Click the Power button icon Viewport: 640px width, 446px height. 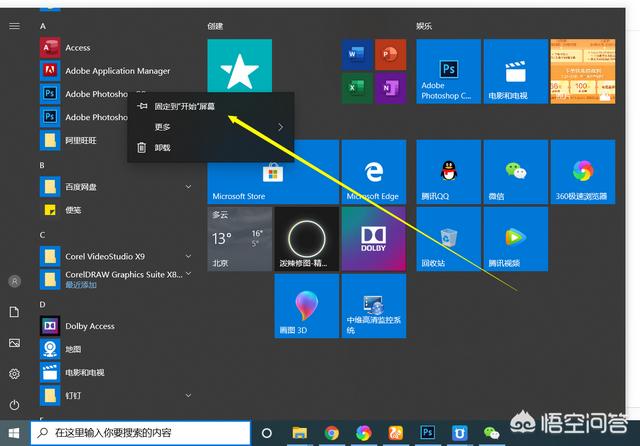coord(15,405)
